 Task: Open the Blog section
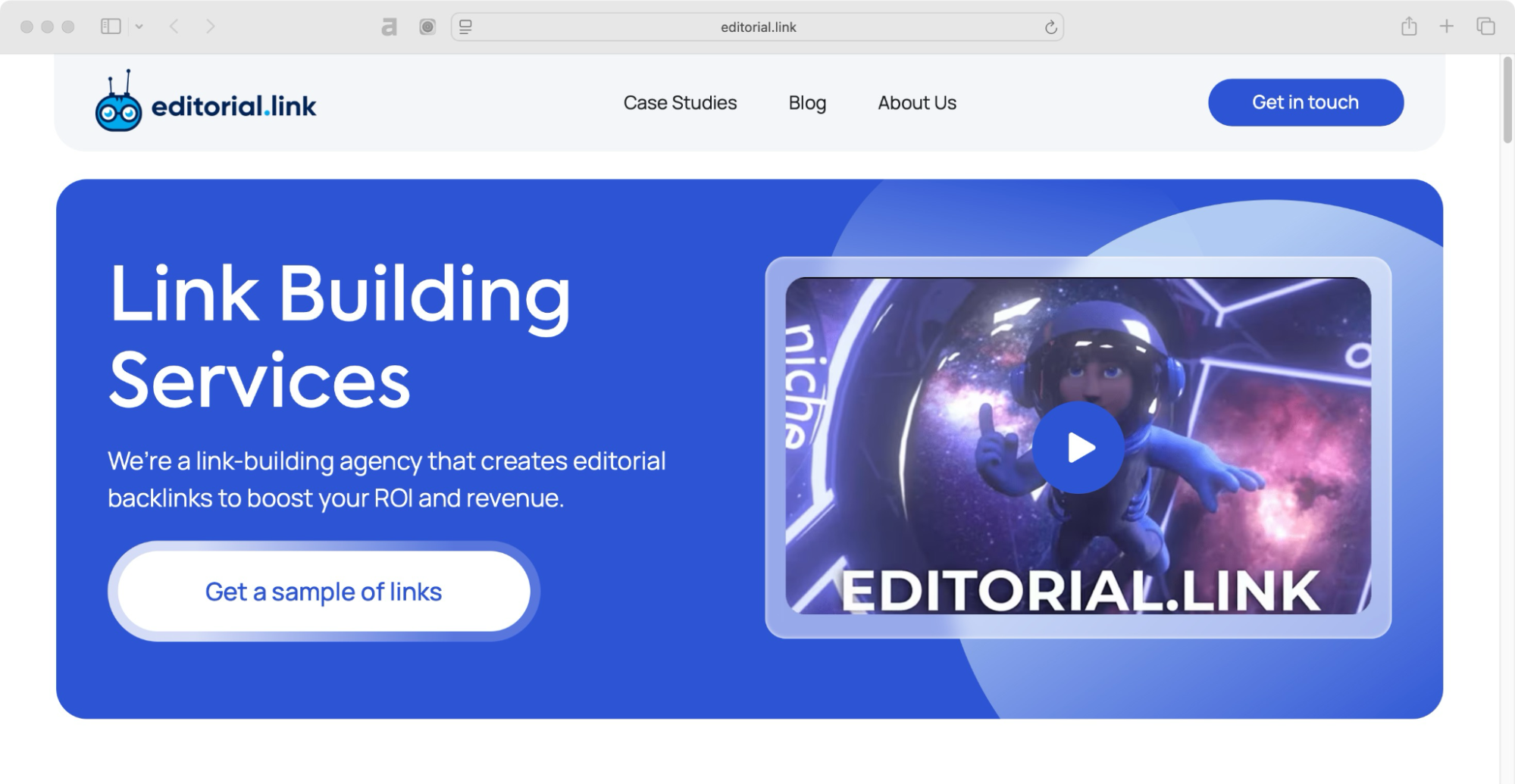pyautogui.click(x=806, y=102)
